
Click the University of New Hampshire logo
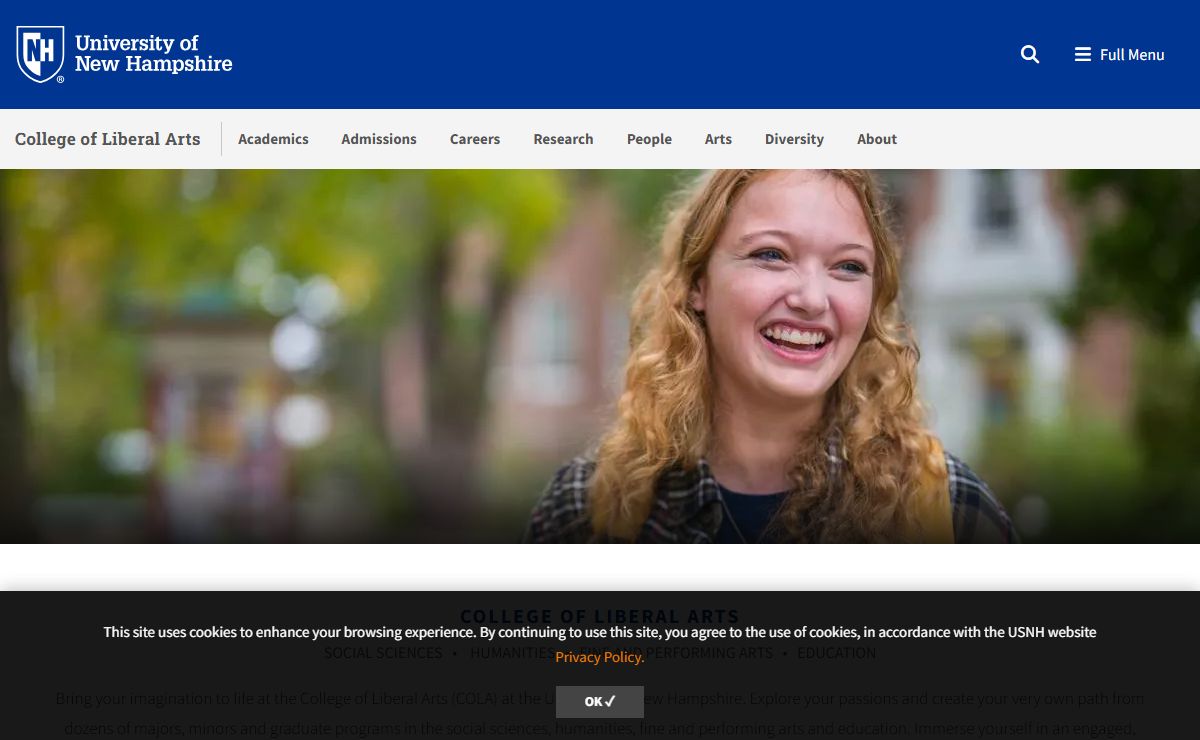(124, 54)
